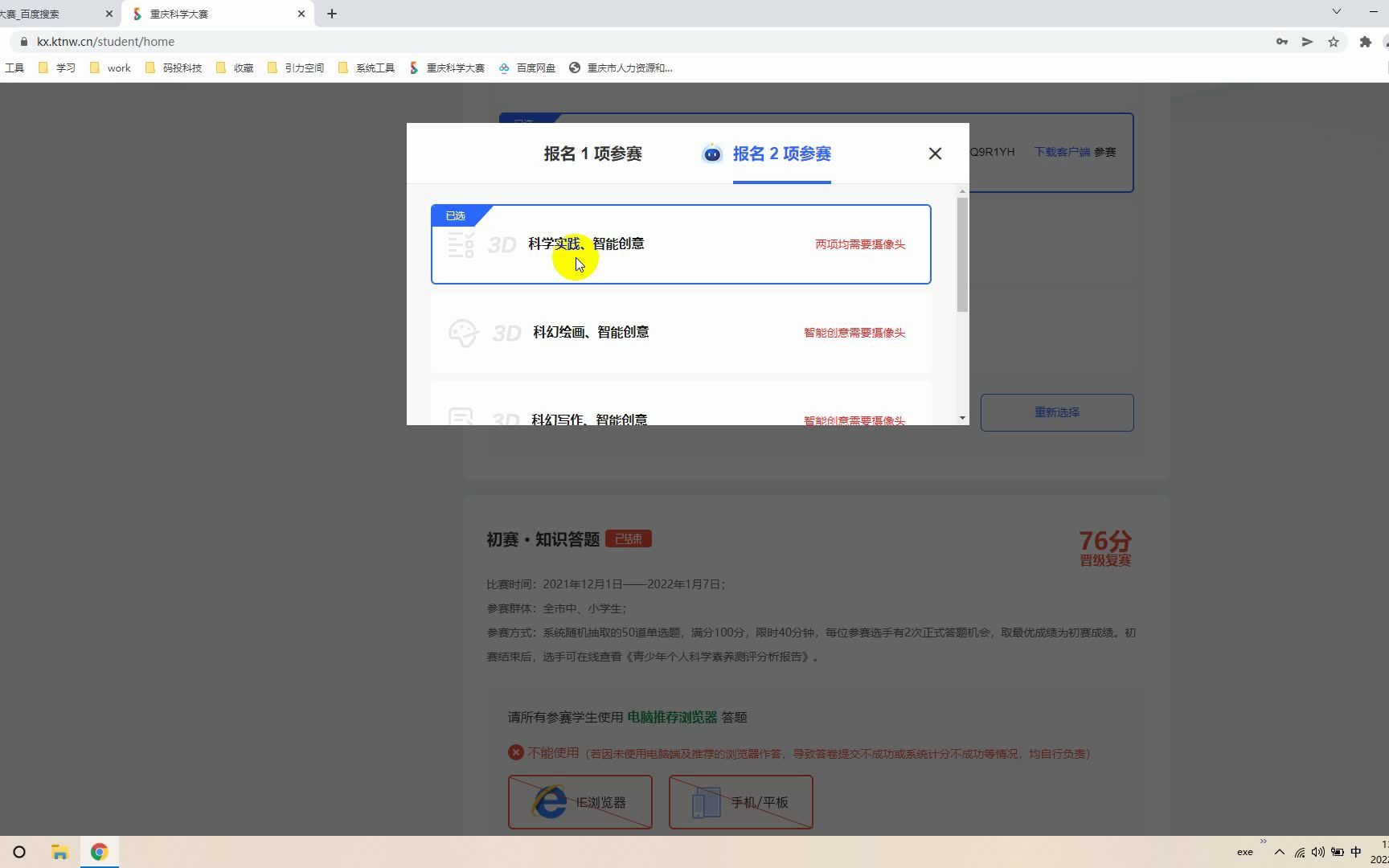1389x868 pixels.
Task: Open the 百度网盘 bookmark
Action: (x=527, y=68)
